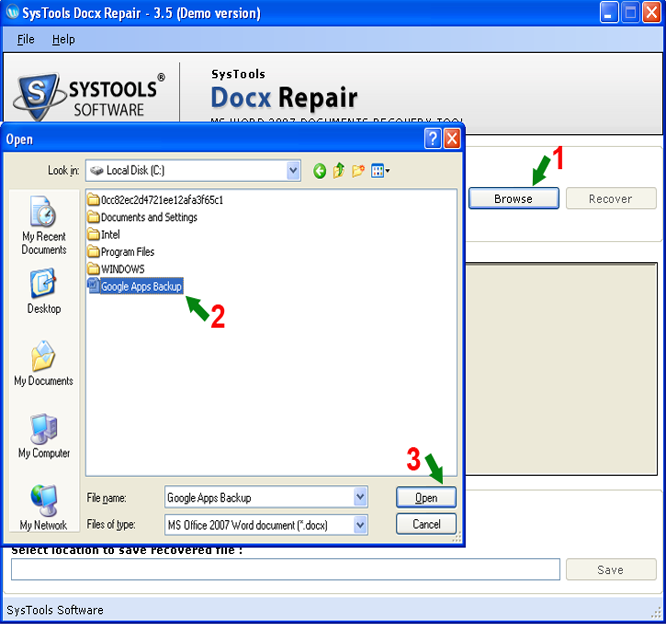Viewport: 666px width, 628px height.
Task: Go to My Documents location
Action: (x=44, y=364)
